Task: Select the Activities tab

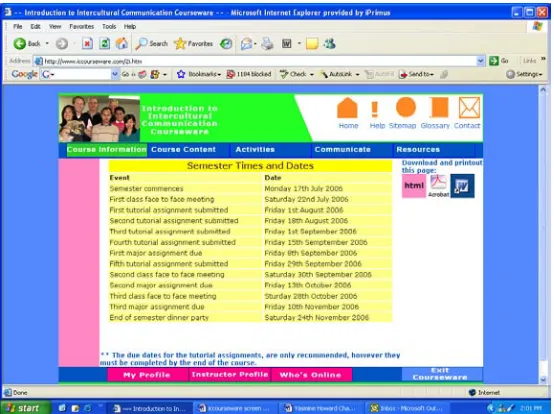Action: click(x=255, y=149)
